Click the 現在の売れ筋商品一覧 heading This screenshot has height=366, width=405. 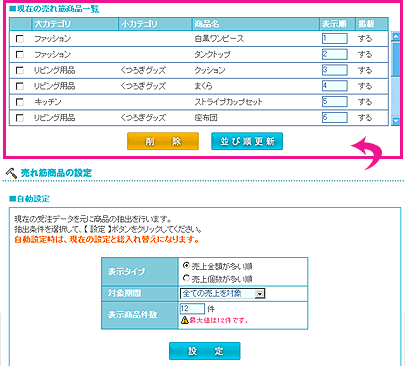point(54,9)
